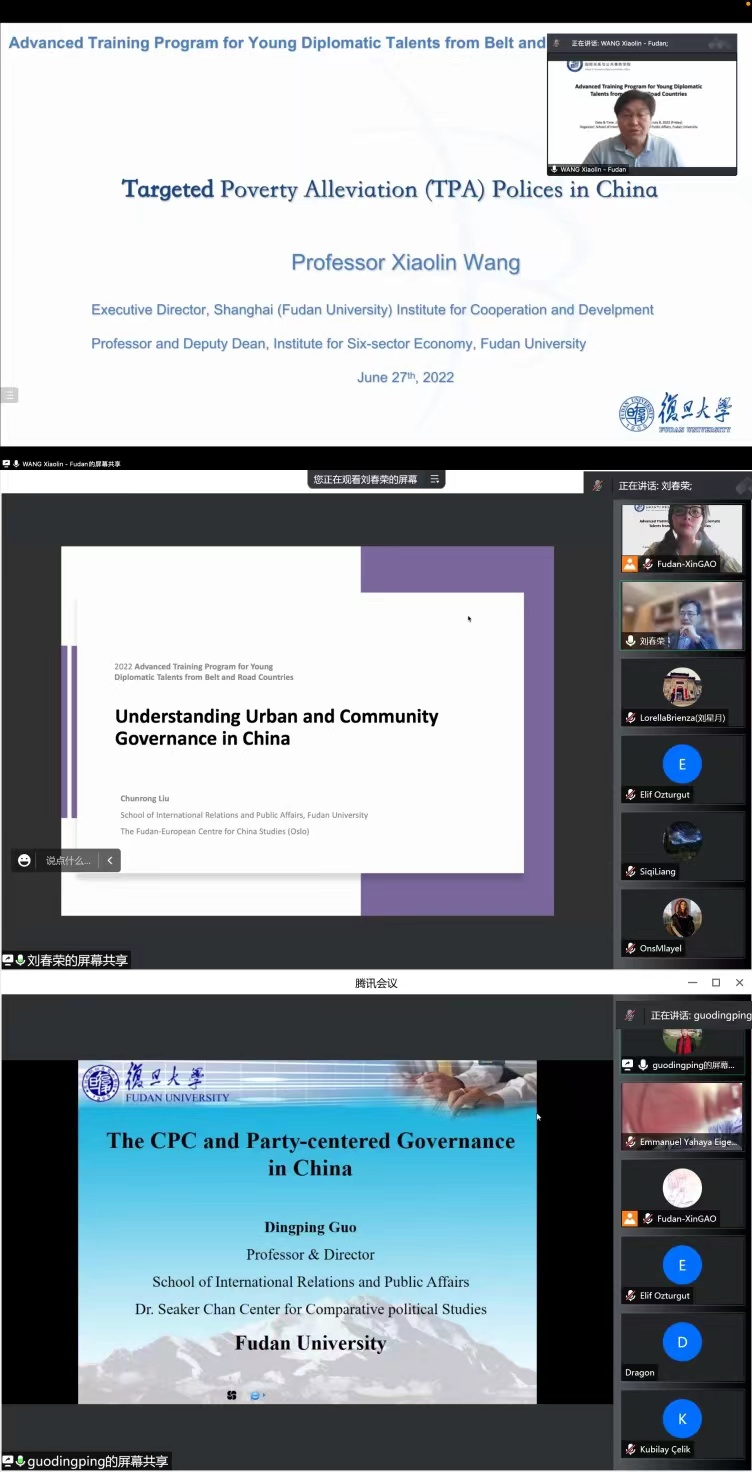
Task: Type in the 说点什么 chat field
Action: (x=68, y=860)
